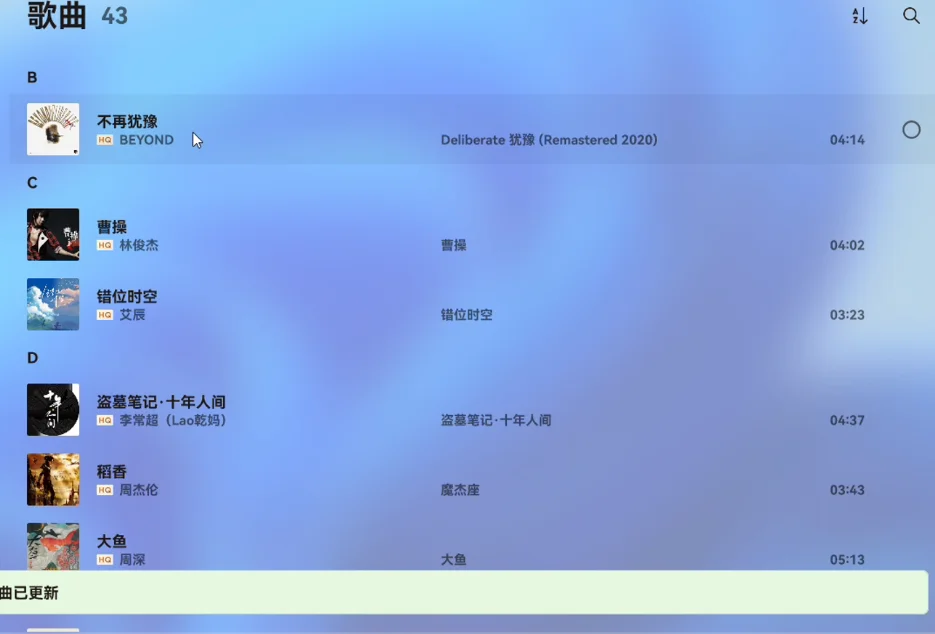Viewport: 935px width, 634px height.
Task: Click the HQ badge next to 周杰伦
Action: pos(105,490)
